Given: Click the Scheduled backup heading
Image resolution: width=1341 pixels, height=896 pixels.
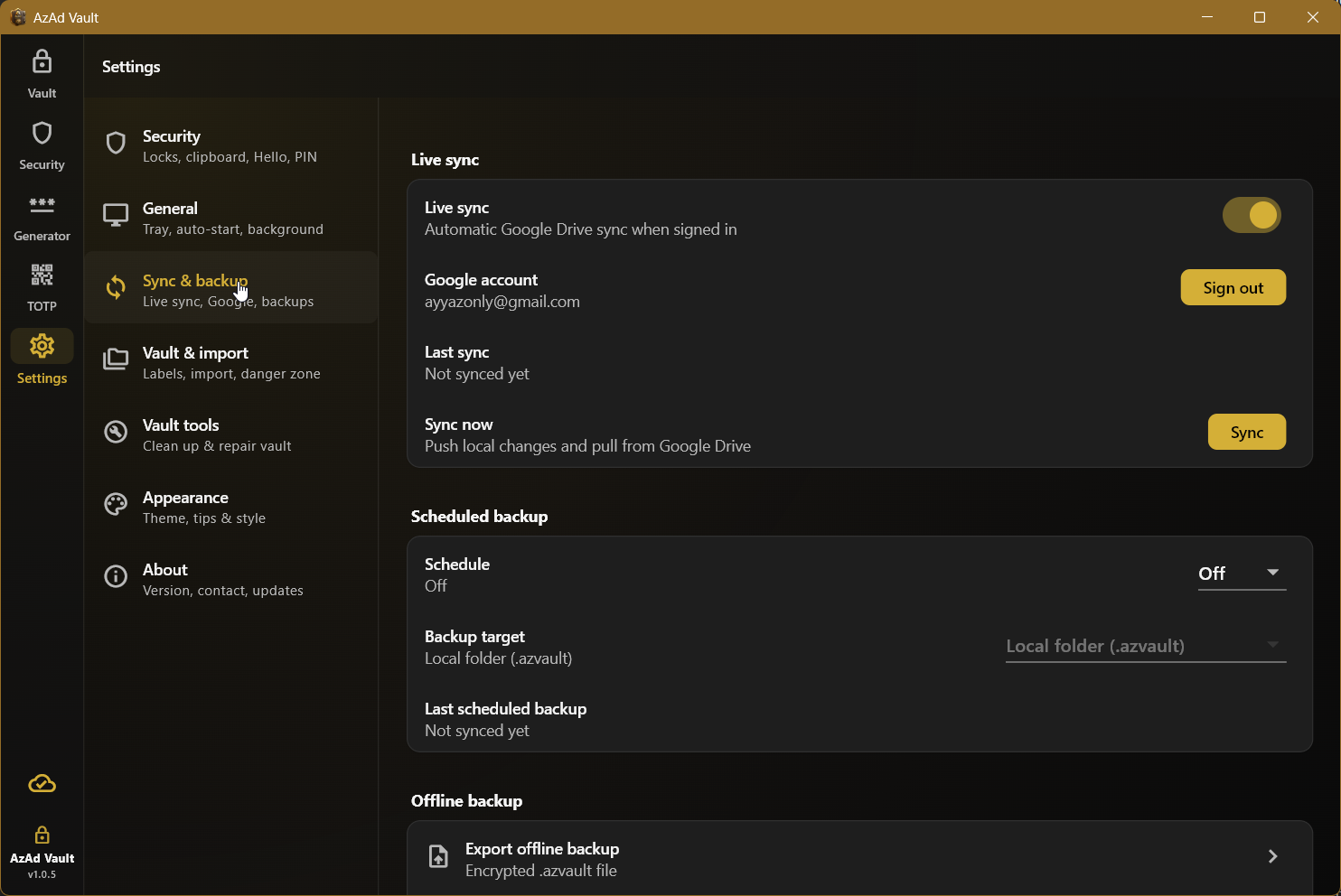Looking at the screenshot, I should click(x=479, y=517).
